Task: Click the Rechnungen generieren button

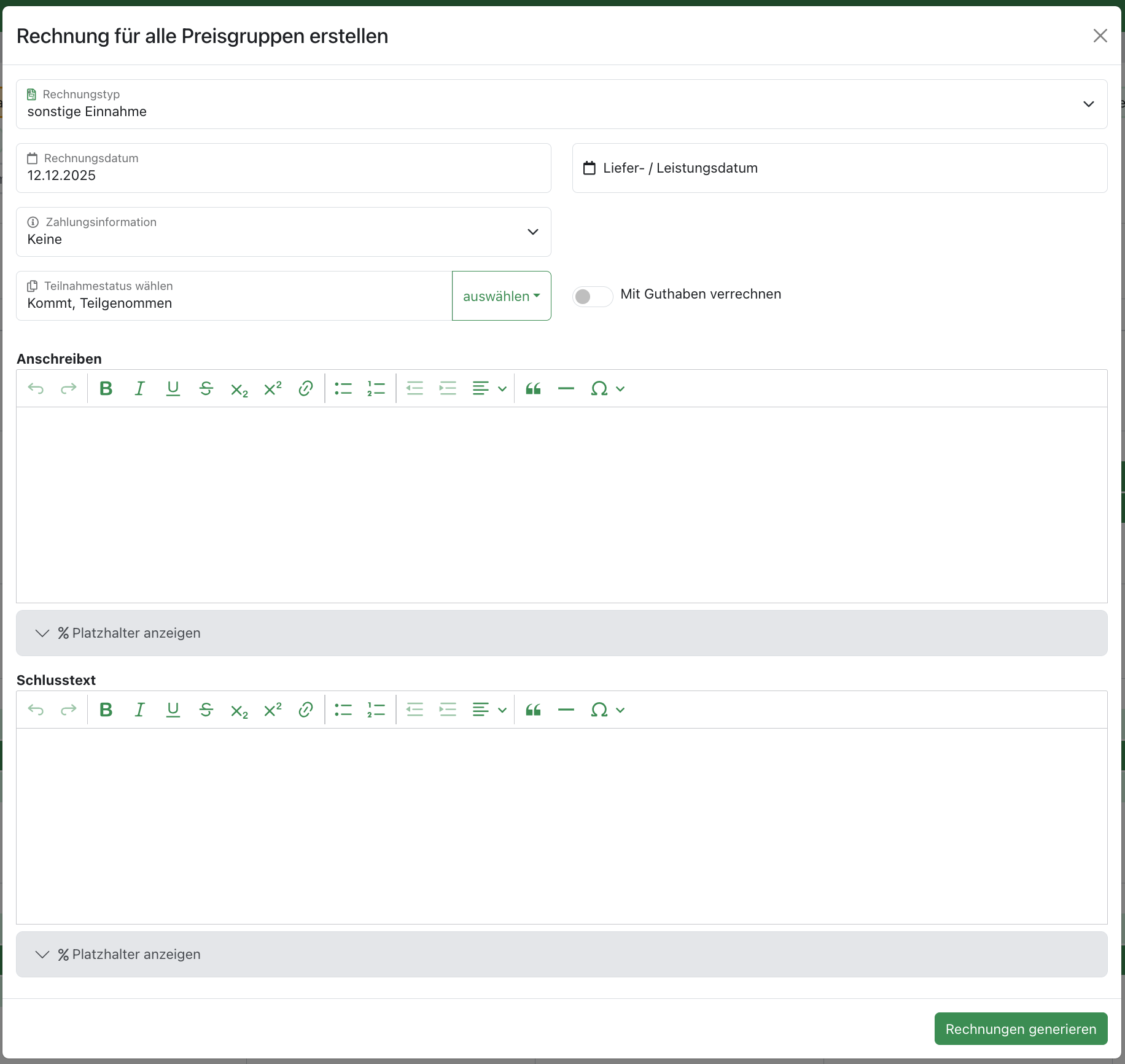Action: (x=1021, y=1029)
